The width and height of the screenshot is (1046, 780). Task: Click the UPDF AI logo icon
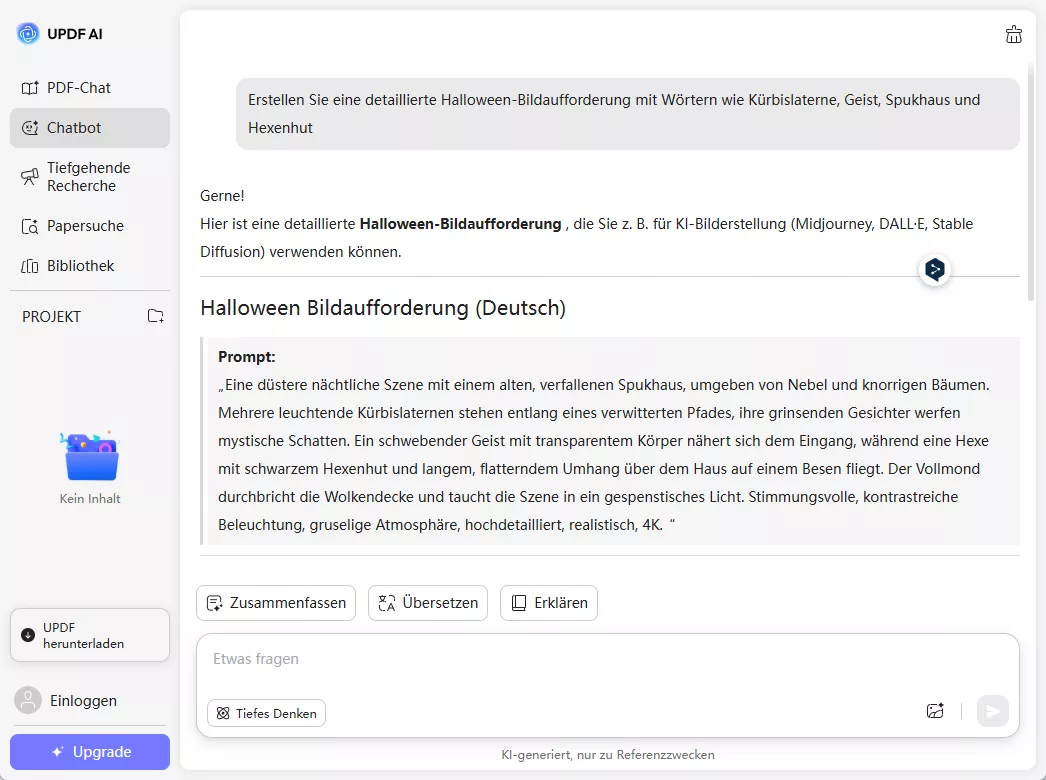pos(28,33)
